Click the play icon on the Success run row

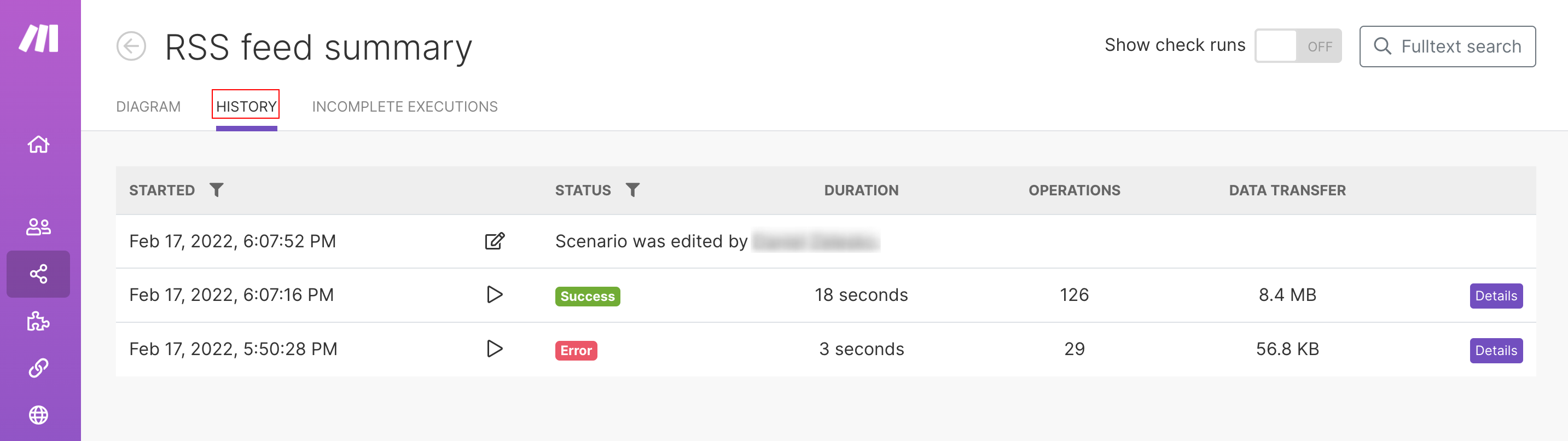494,295
